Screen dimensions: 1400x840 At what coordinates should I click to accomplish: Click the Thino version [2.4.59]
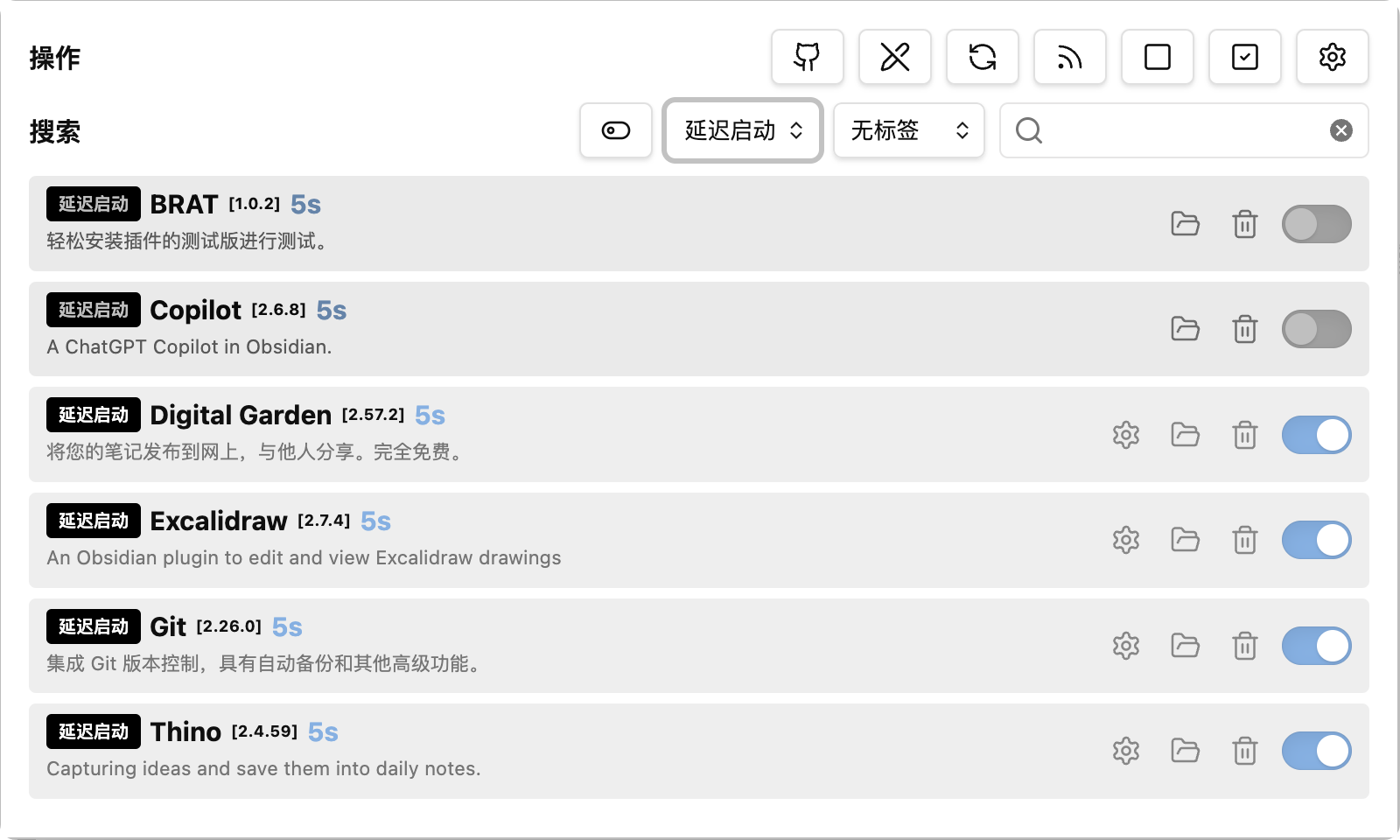point(265,731)
